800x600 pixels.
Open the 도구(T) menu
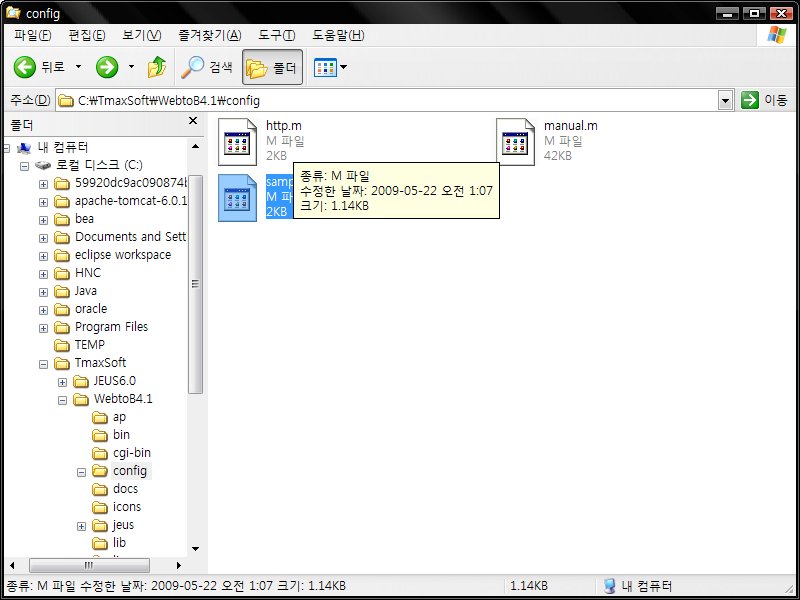[277, 35]
